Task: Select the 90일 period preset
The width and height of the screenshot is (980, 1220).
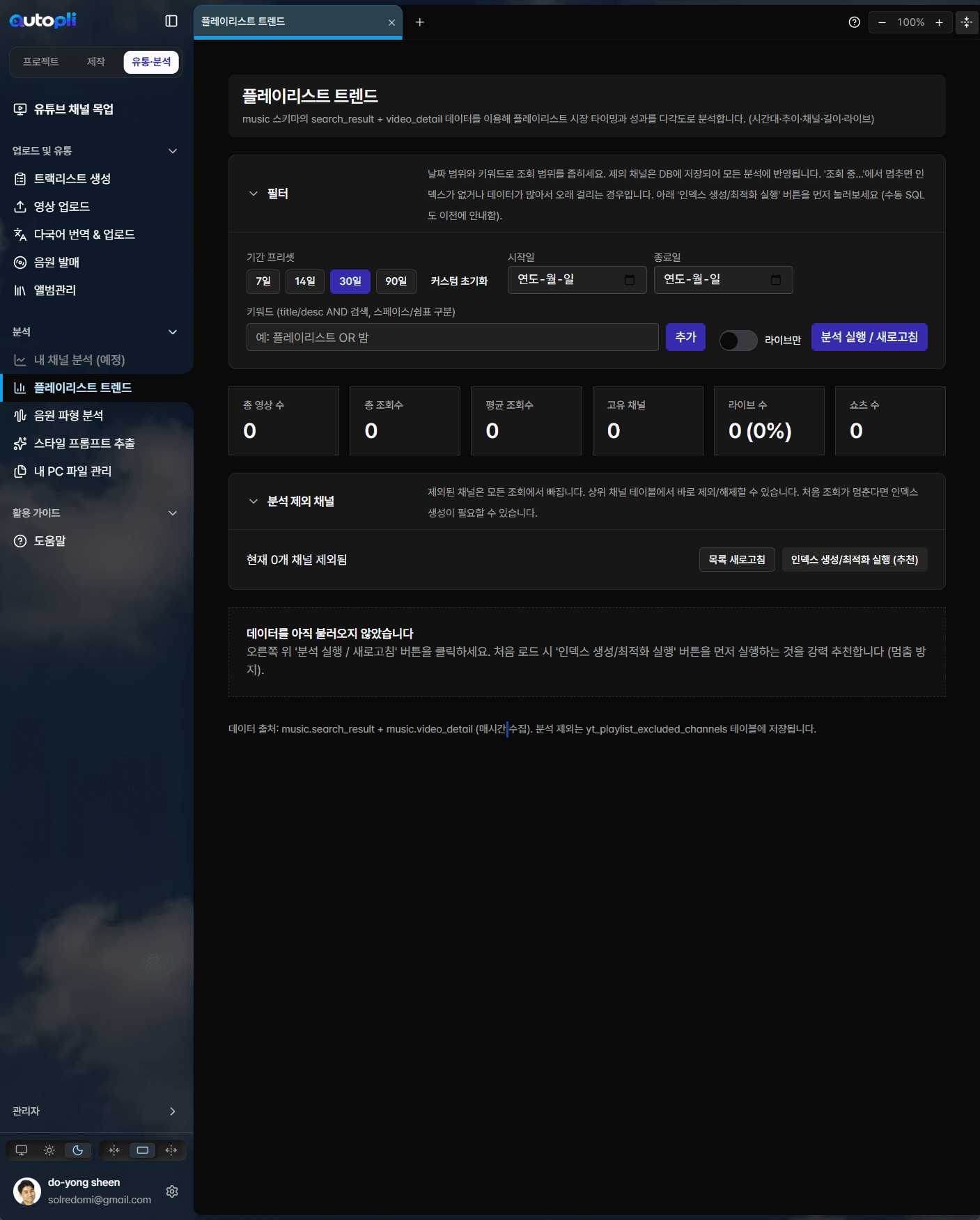Action: [396, 281]
